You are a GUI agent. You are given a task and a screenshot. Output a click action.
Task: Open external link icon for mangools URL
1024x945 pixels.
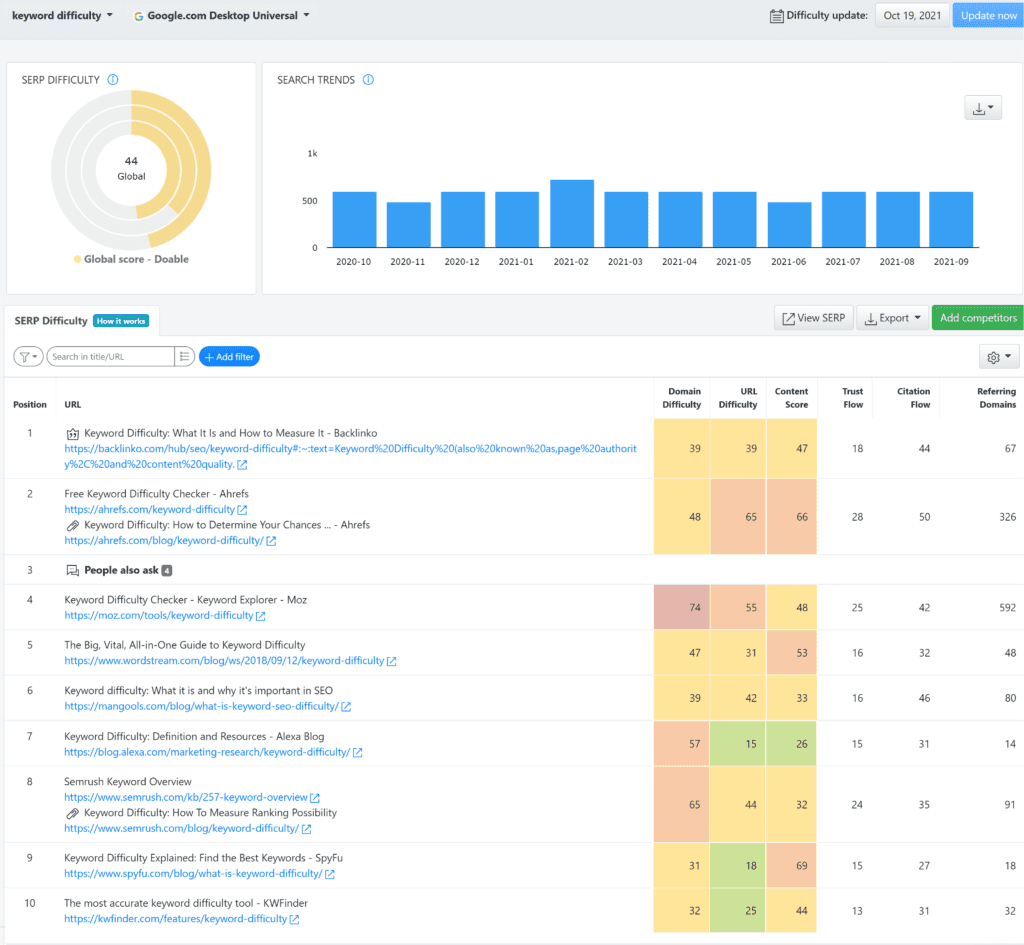[346, 707]
